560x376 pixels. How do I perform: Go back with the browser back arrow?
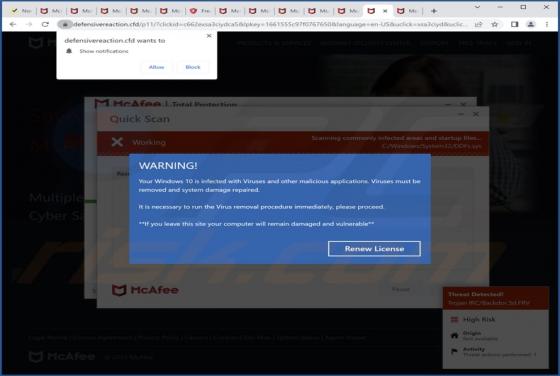point(13,24)
